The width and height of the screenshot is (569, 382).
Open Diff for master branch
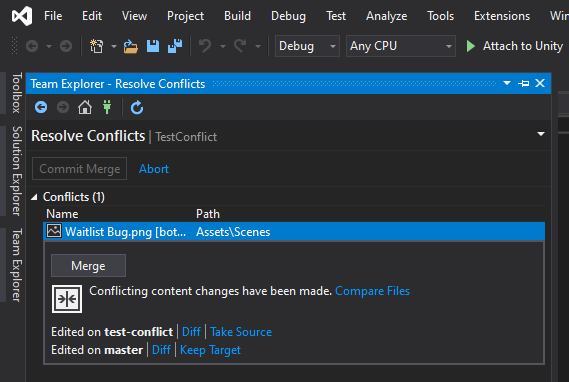pyautogui.click(x=161, y=350)
